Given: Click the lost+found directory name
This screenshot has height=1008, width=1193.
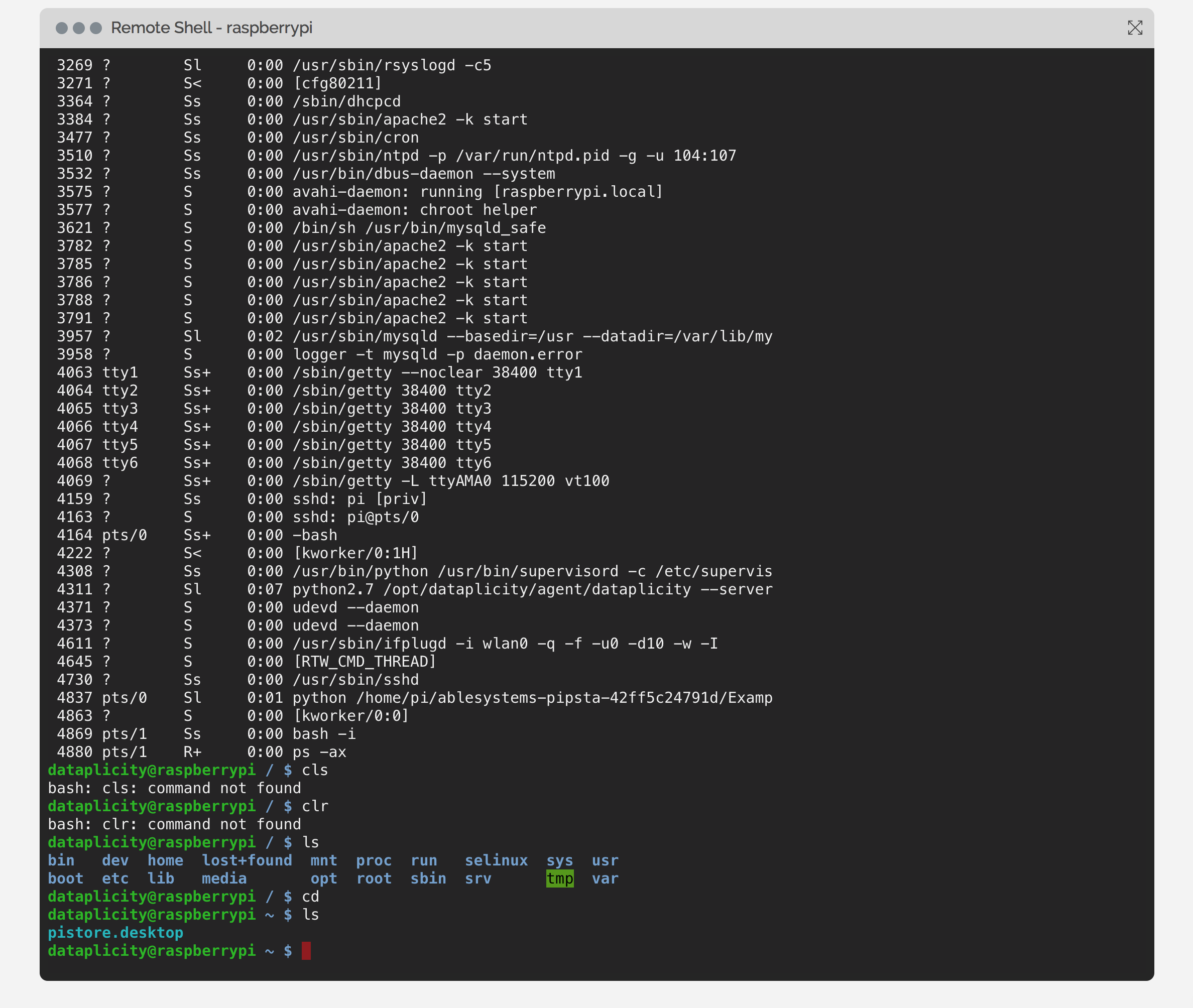Looking at the screenshot, I should (x=247, y=860).
